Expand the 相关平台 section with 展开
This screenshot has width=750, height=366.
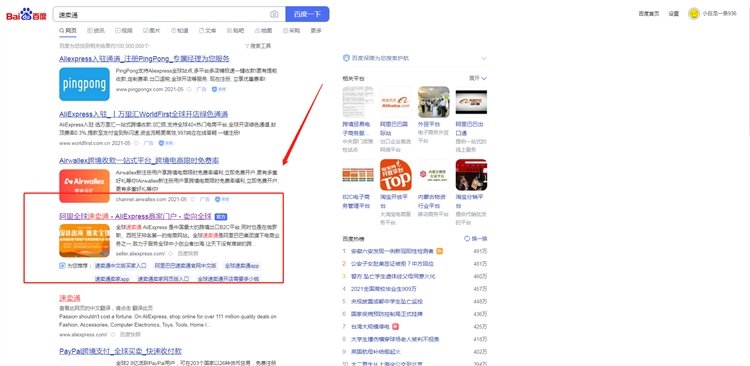point(478,78)
